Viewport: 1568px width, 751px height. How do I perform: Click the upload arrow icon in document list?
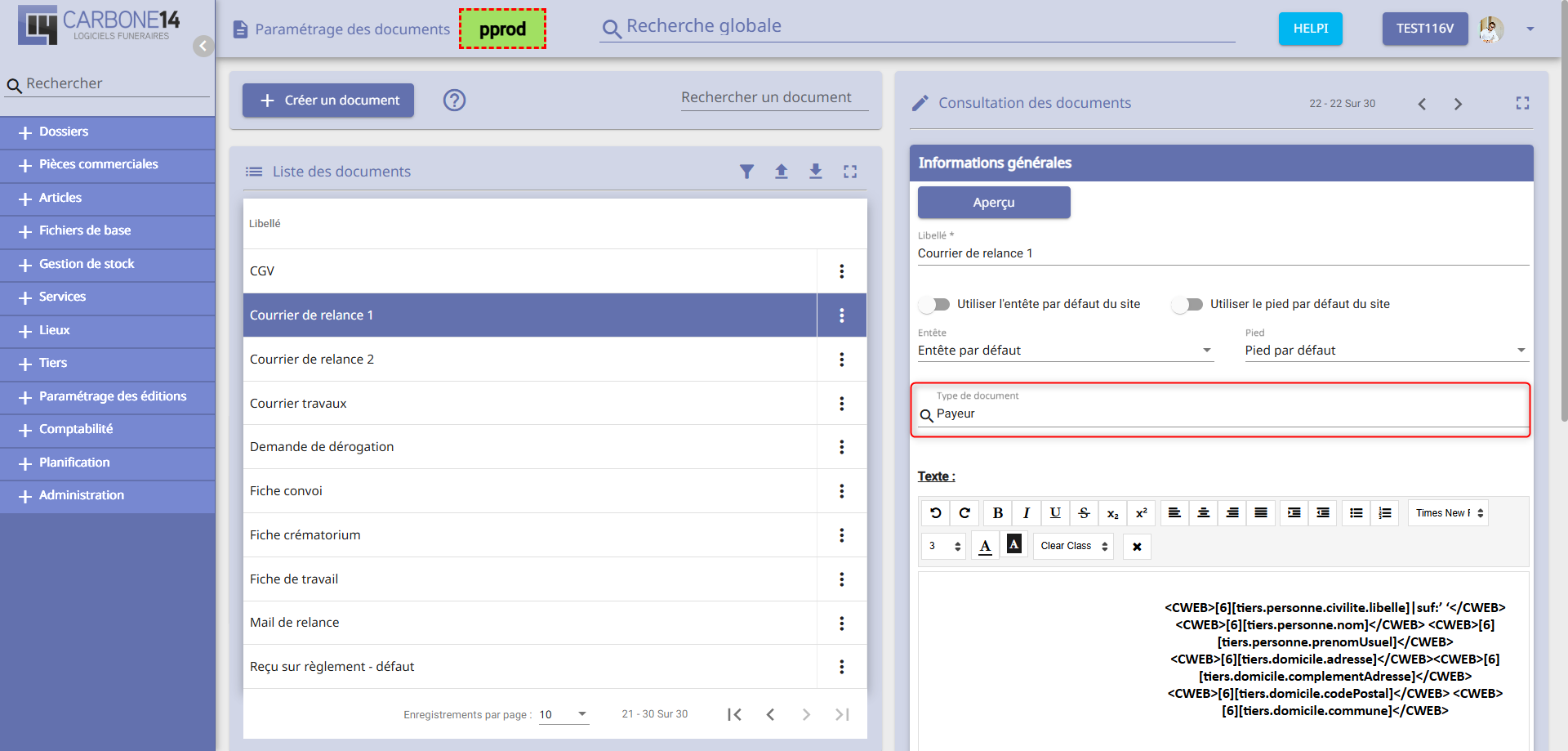click(782, 172)
